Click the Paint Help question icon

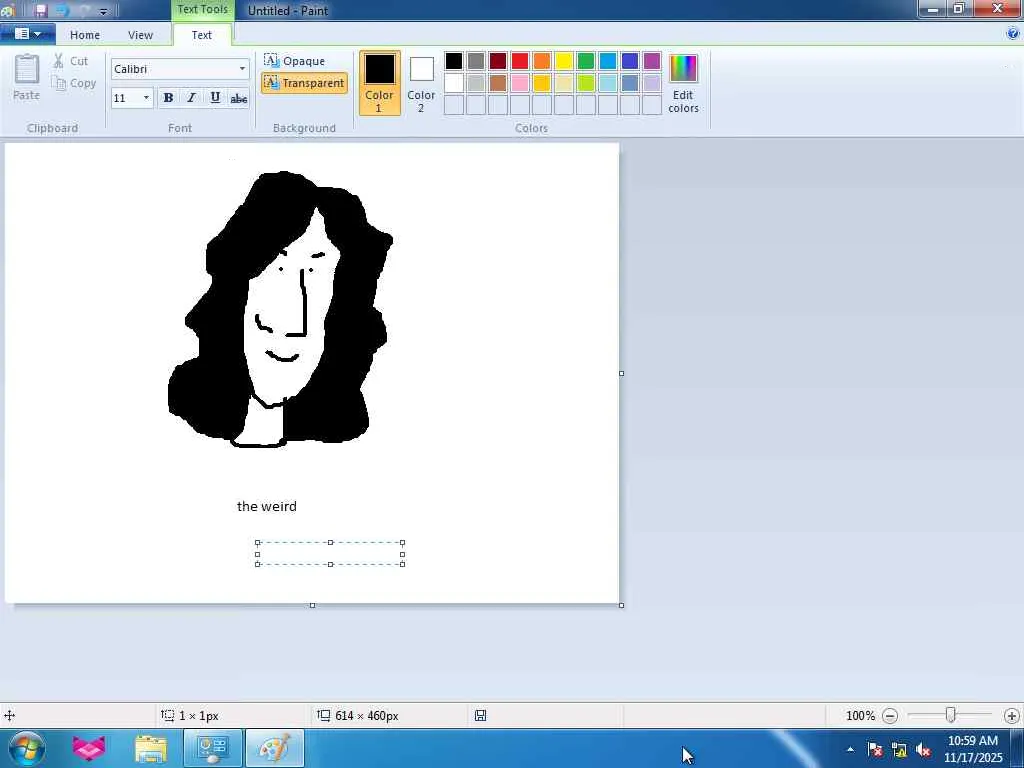pos(1013,34)
